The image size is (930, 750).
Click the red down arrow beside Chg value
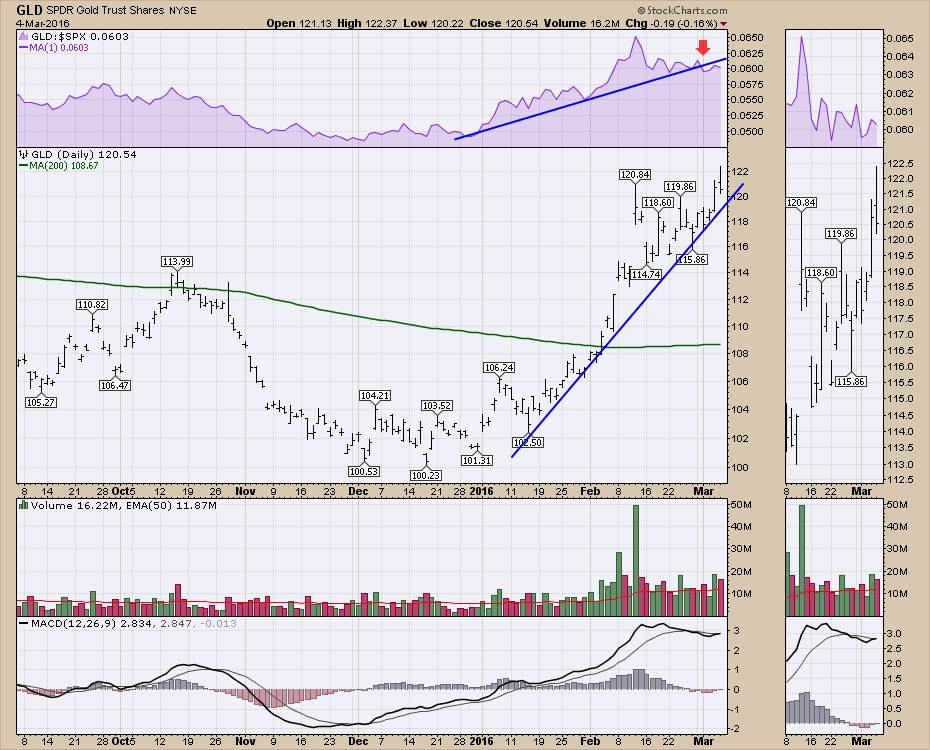coord(723,24)
